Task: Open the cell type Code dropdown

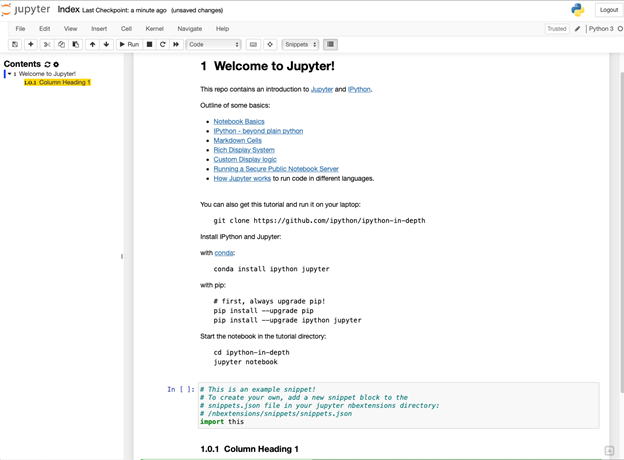Action: pyautogui.click(x=214, y=44)
